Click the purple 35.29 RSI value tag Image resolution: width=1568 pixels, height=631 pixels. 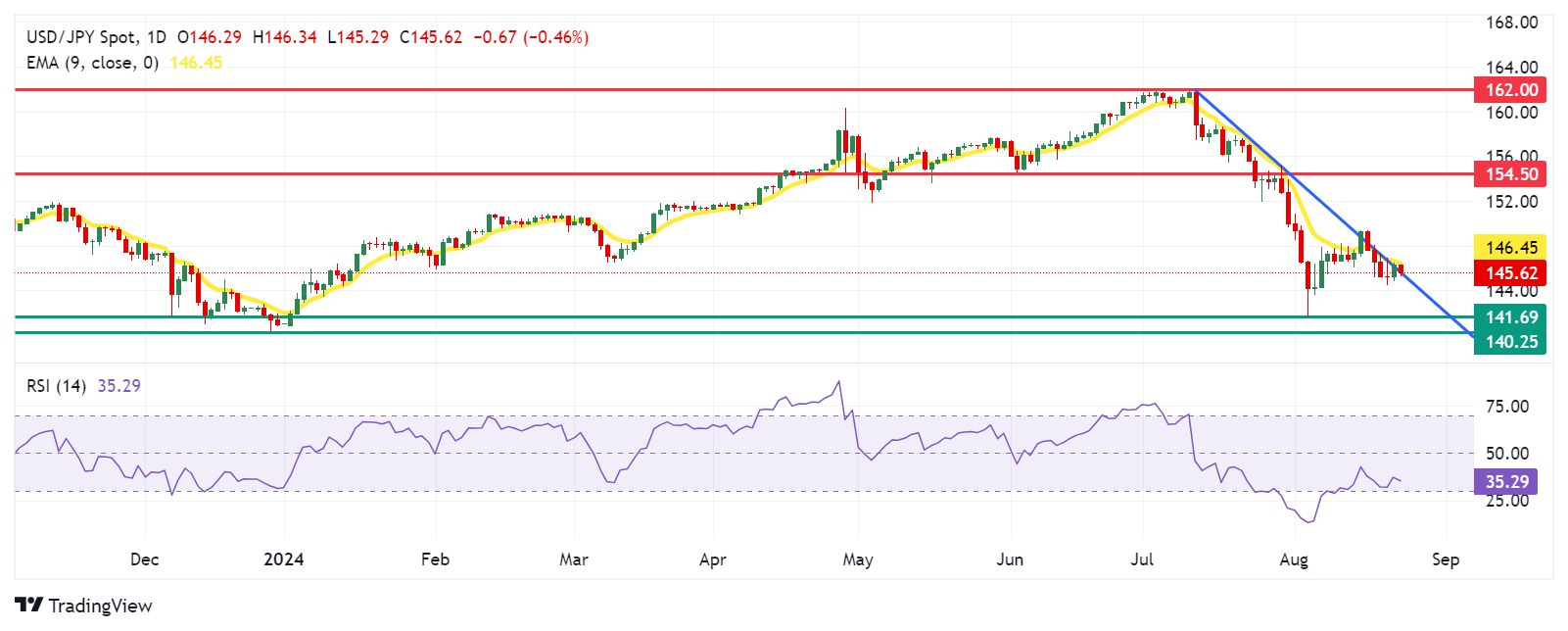(1505, 482)
